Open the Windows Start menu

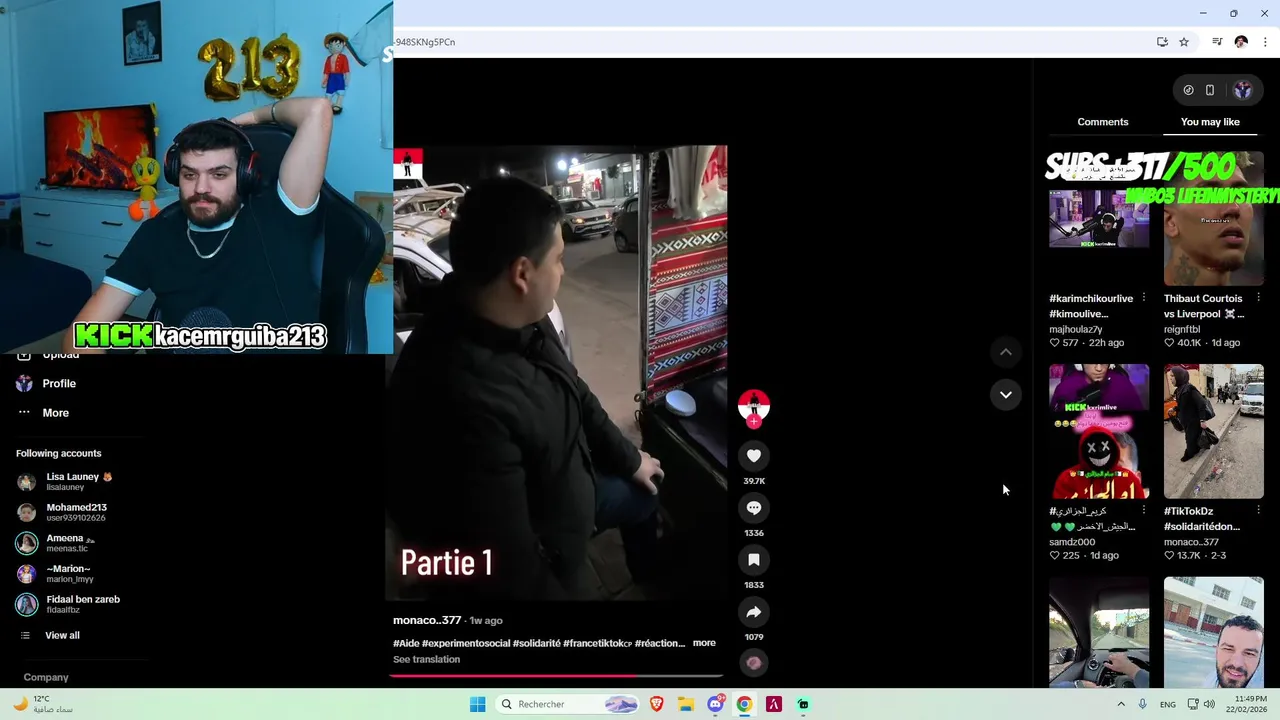point(478,704)
